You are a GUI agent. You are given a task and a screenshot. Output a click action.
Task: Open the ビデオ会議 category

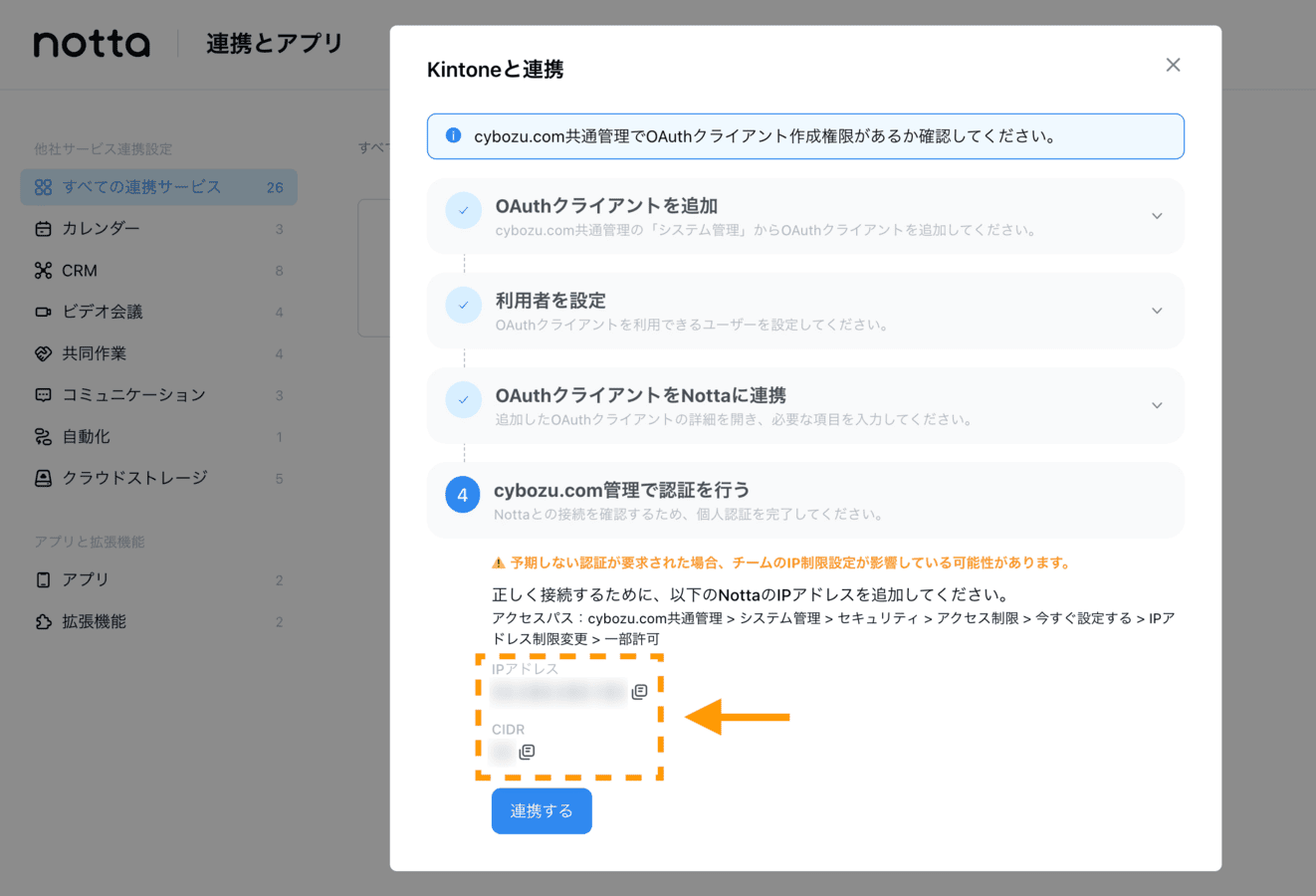158,312
